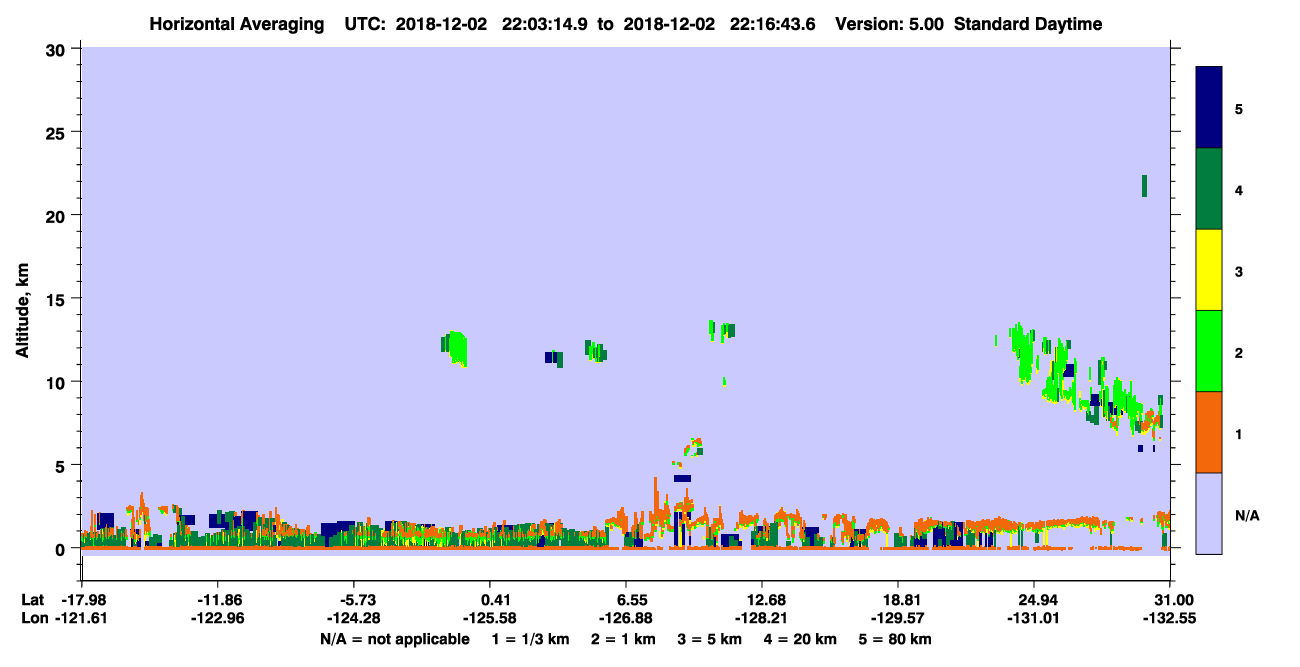Click the longitude value -126.88
This screenshot has width=1300, height=667.
coord(626,618)
